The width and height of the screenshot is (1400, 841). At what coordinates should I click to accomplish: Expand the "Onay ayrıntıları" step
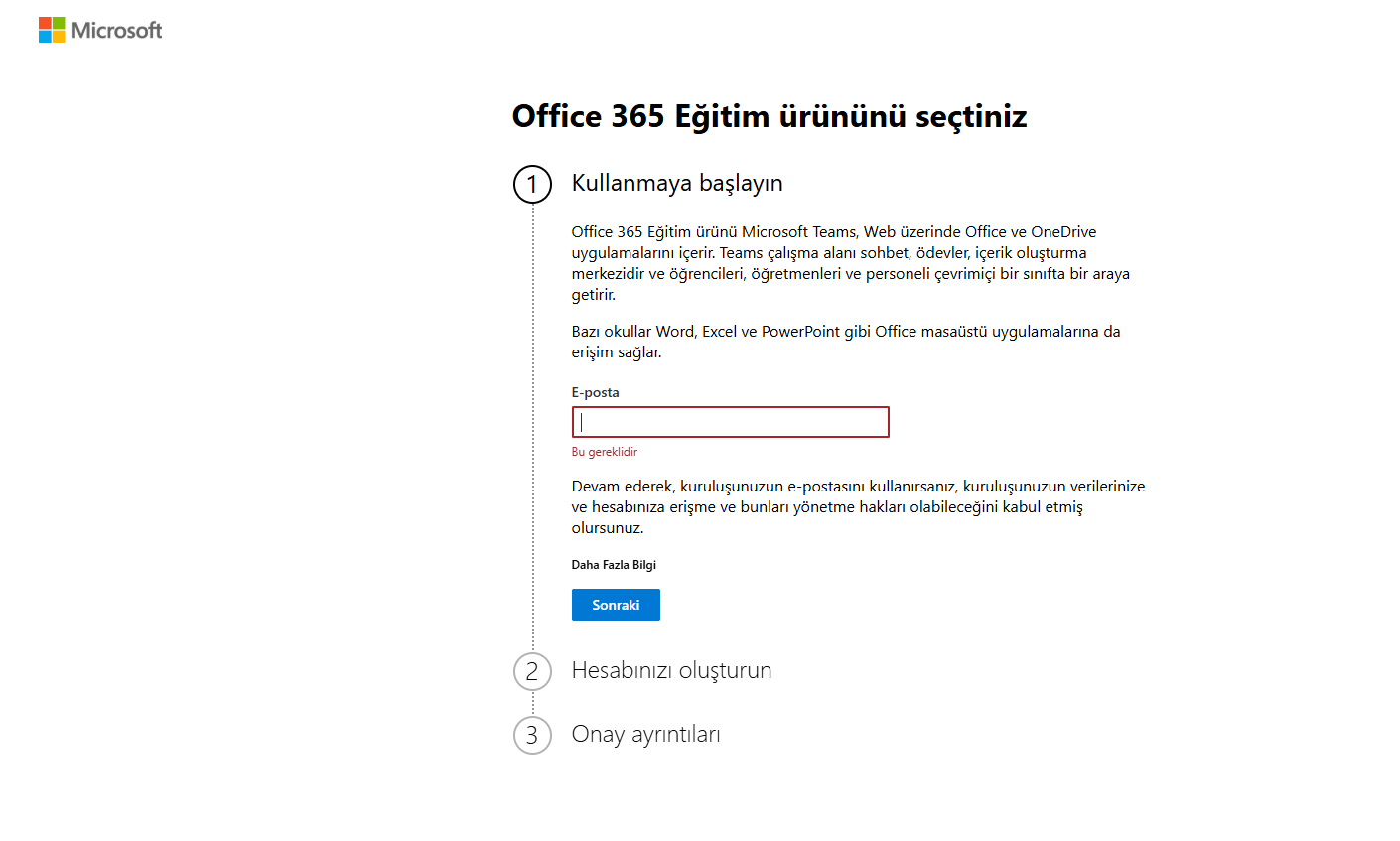click(x=645, y=735)
